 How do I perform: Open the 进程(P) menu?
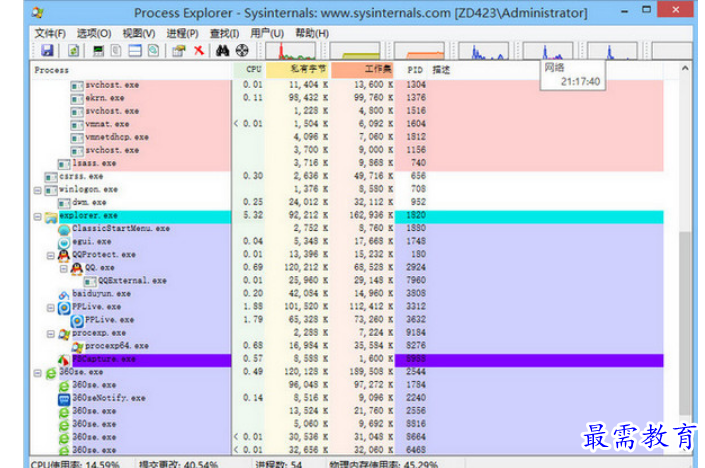coord(183,33)
